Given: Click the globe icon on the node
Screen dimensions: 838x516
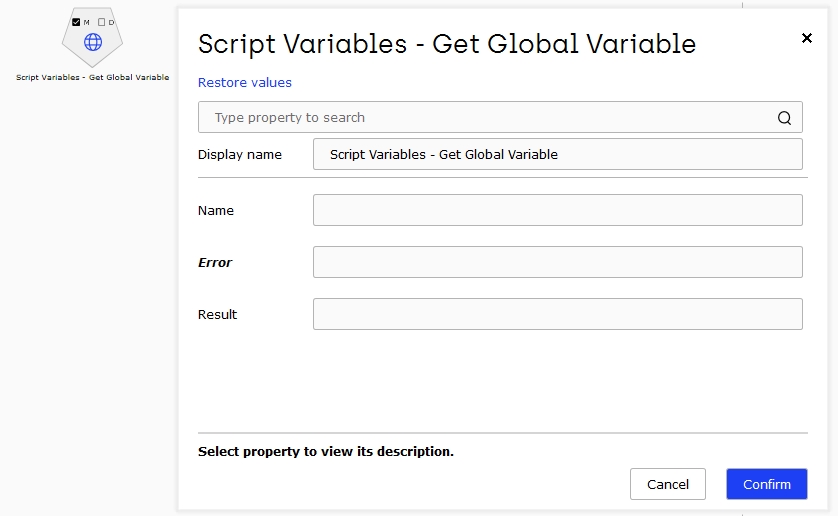Looking at the screenshot, I should click(93, 42).
